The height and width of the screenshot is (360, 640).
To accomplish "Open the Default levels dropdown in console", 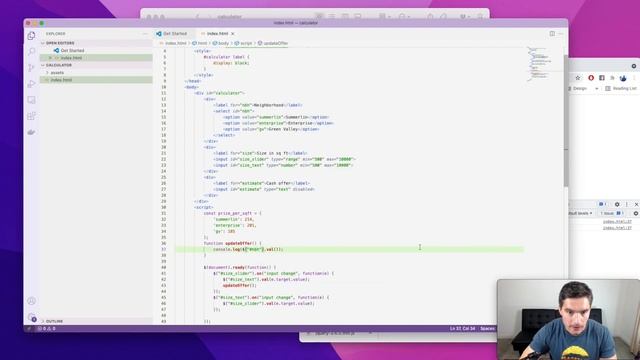I will click(580, 213).
